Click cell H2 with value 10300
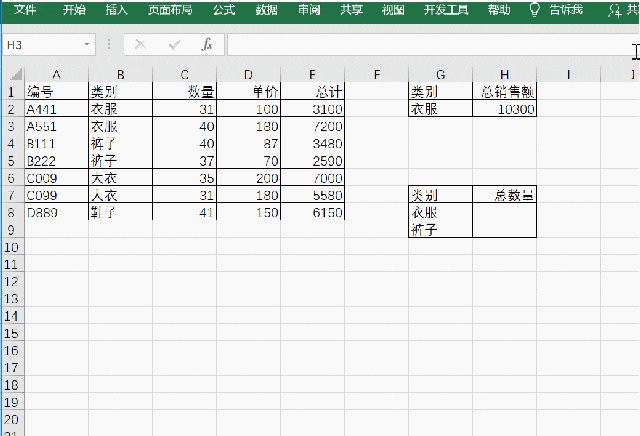Image resolution: width=640 pixels, height=436 pixels. 505,109
